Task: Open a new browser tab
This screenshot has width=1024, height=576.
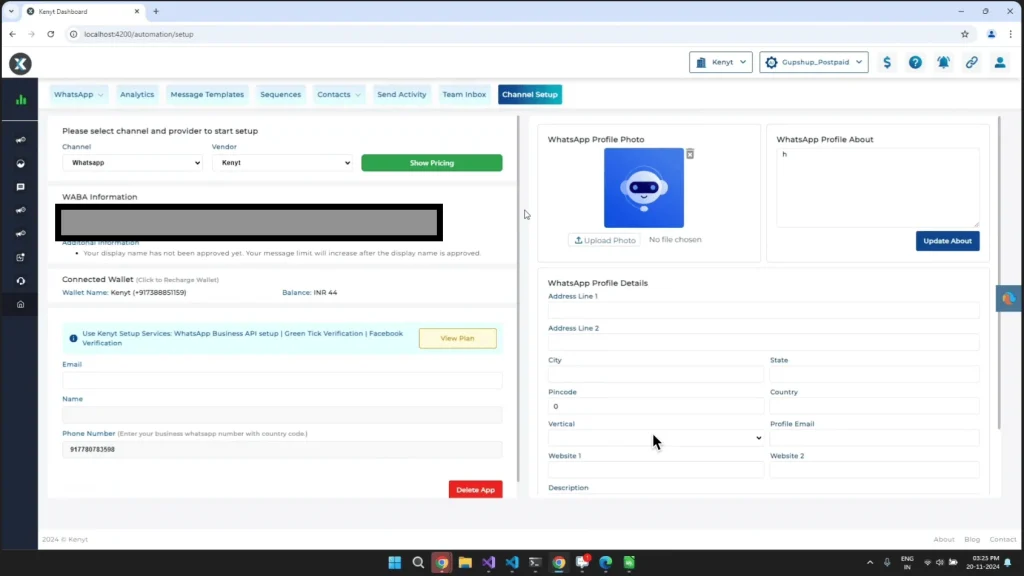Action: (155, 11)
